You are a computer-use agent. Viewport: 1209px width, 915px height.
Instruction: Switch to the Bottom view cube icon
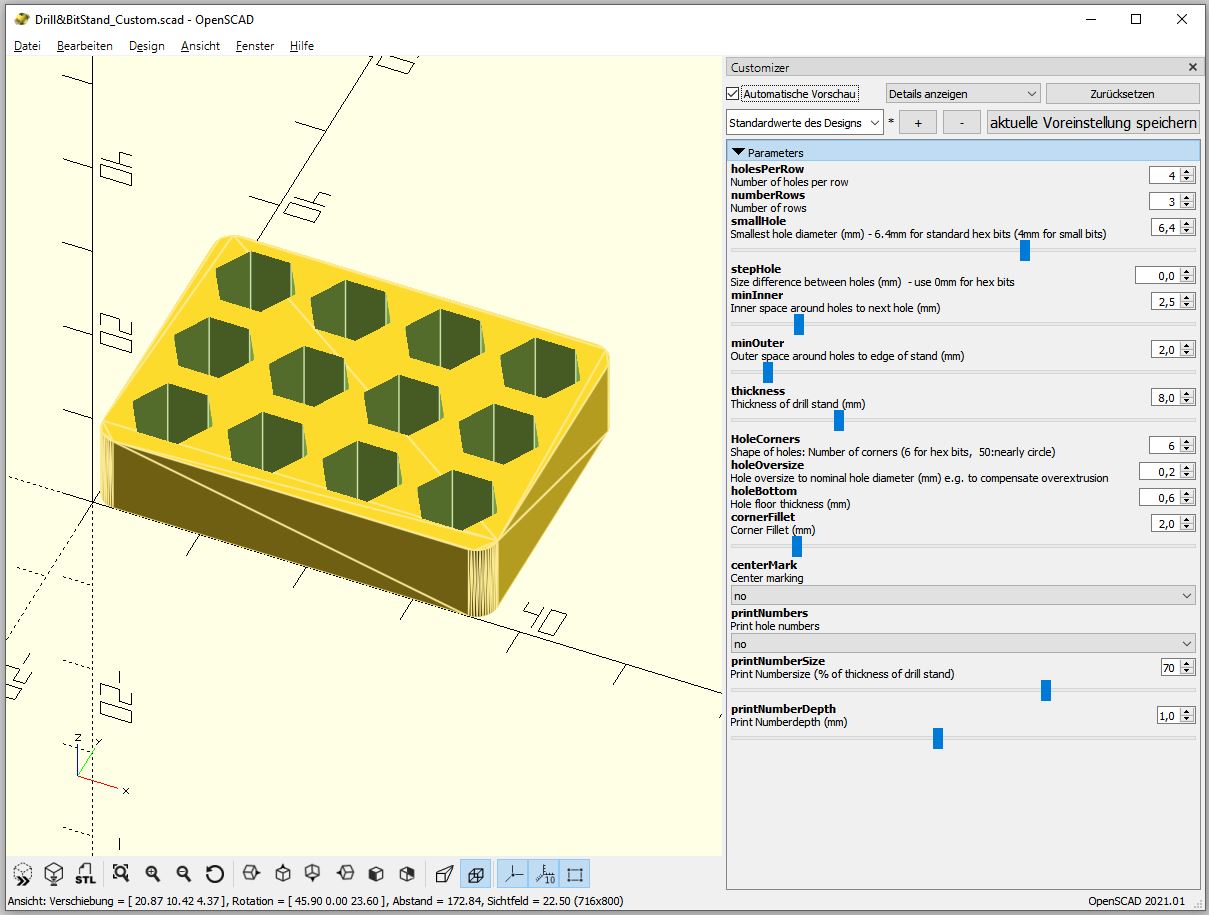coord(313,873)
